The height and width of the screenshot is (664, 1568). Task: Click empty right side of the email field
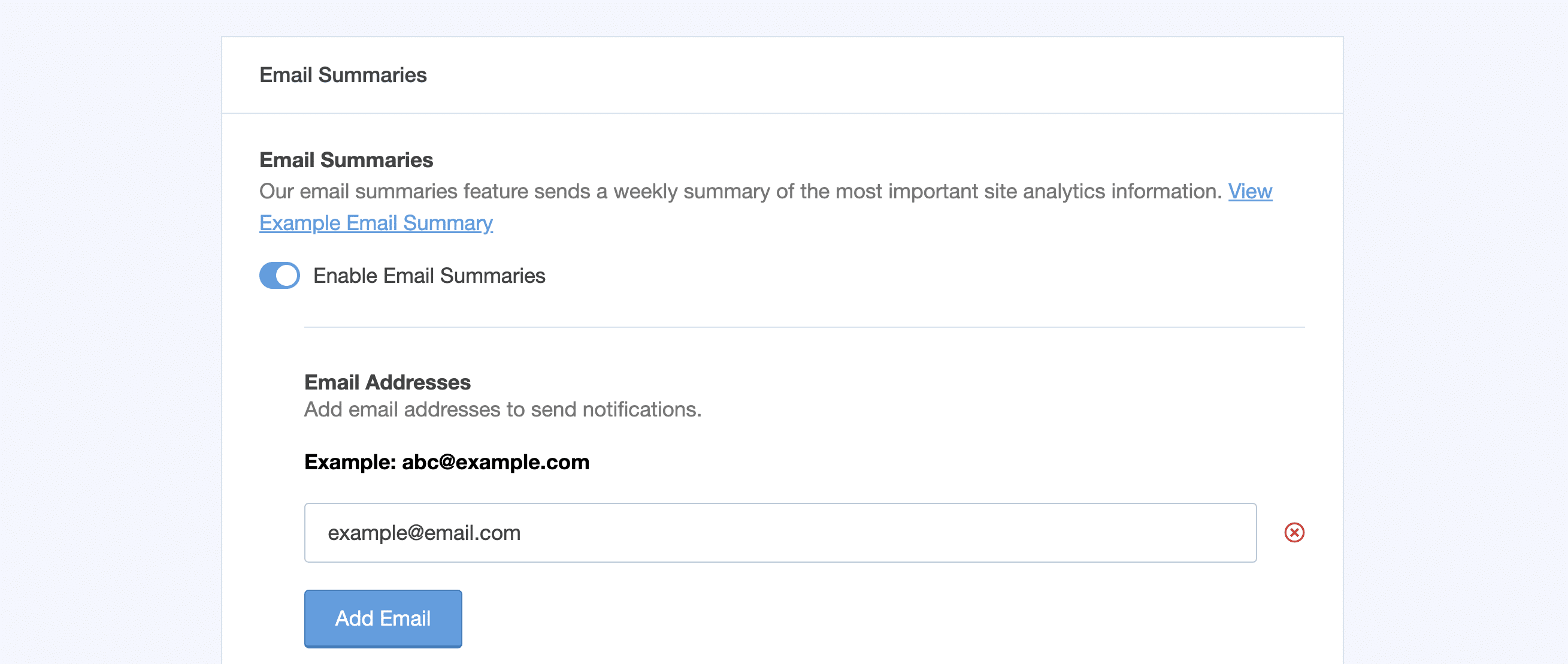[1035, 532]
